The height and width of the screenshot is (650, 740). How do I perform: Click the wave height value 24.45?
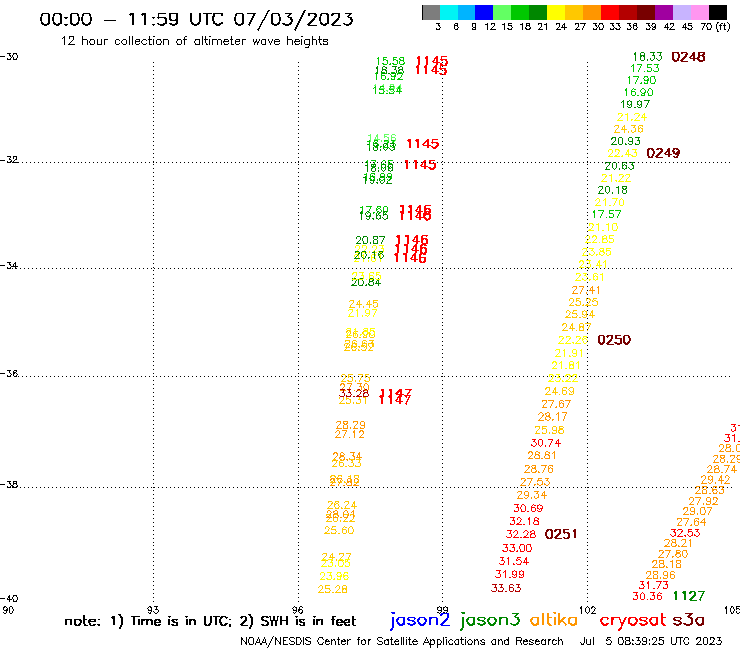(363, 304)
